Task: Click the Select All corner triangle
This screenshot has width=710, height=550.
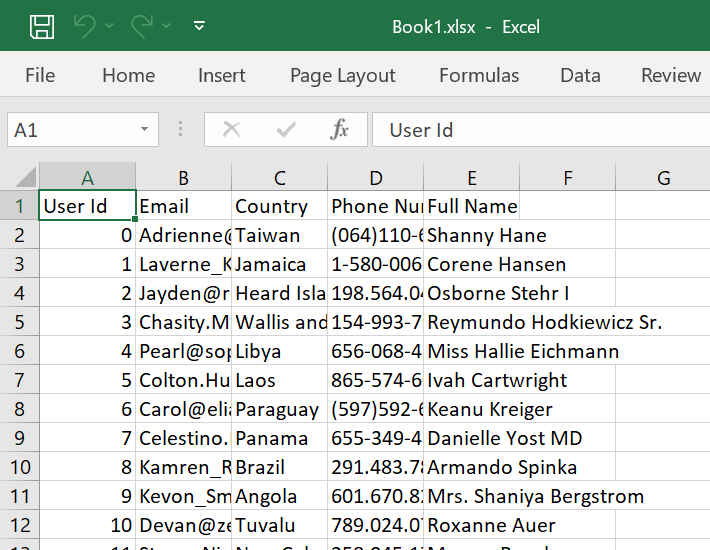Action: pos(26,179)
